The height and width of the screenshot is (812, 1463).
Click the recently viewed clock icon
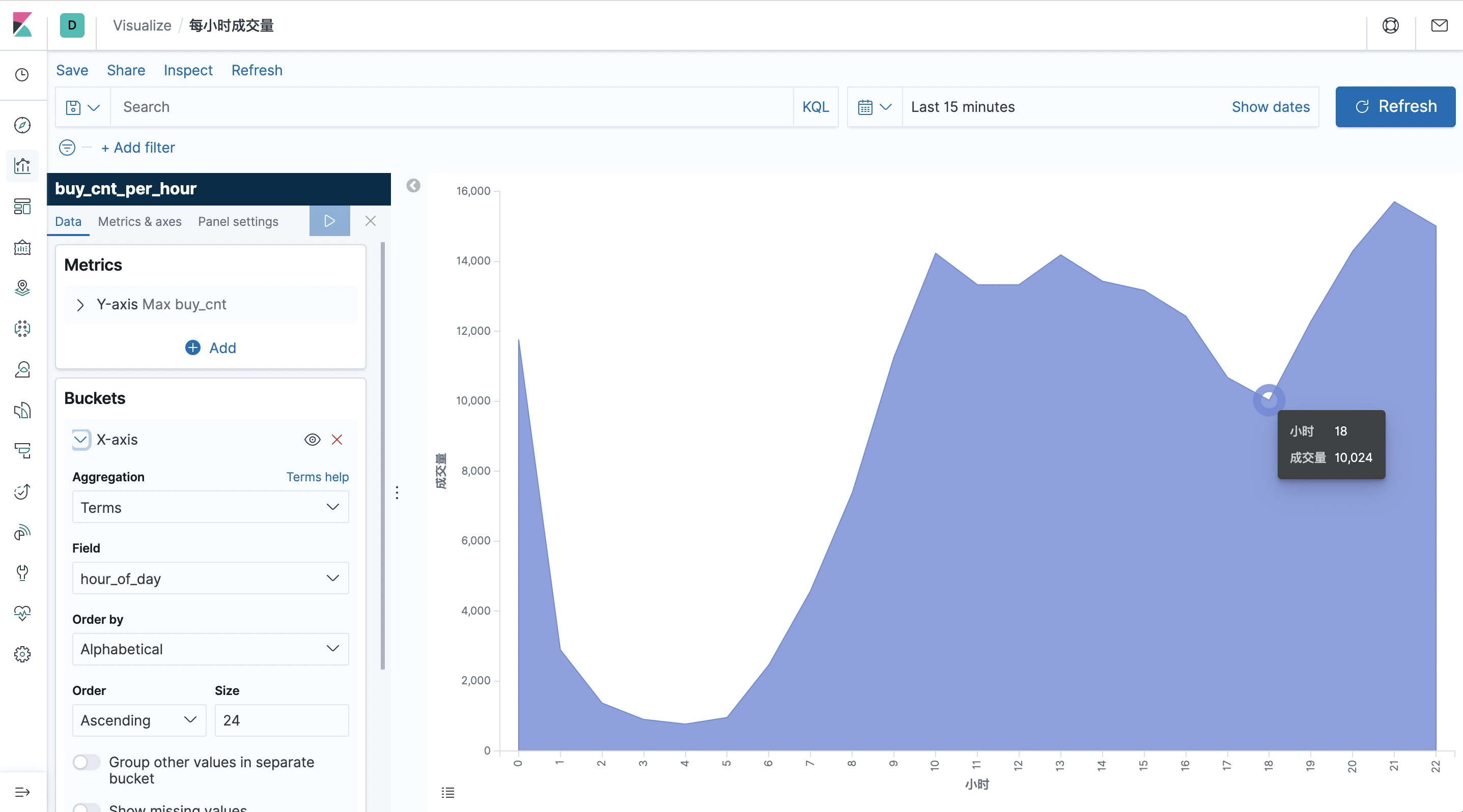(22, 75)
